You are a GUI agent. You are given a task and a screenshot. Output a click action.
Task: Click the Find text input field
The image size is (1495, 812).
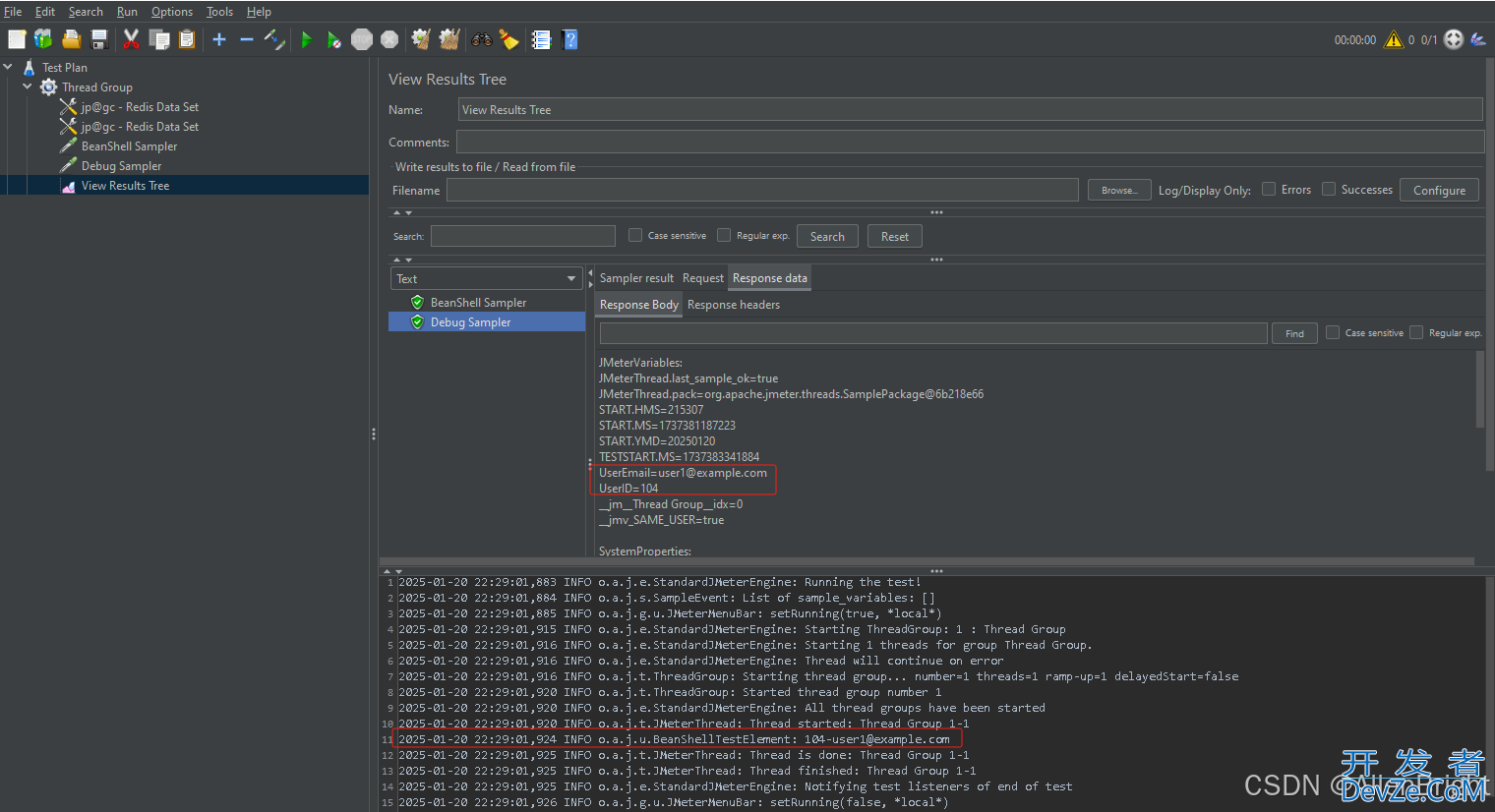click(x=933, y=333)
